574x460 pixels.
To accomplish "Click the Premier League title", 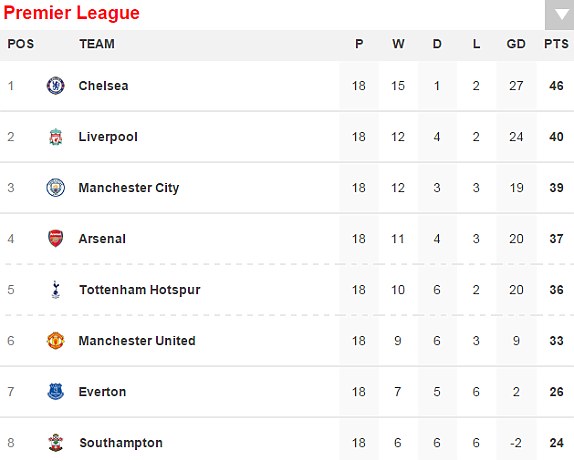I will [x=72, y=12].
